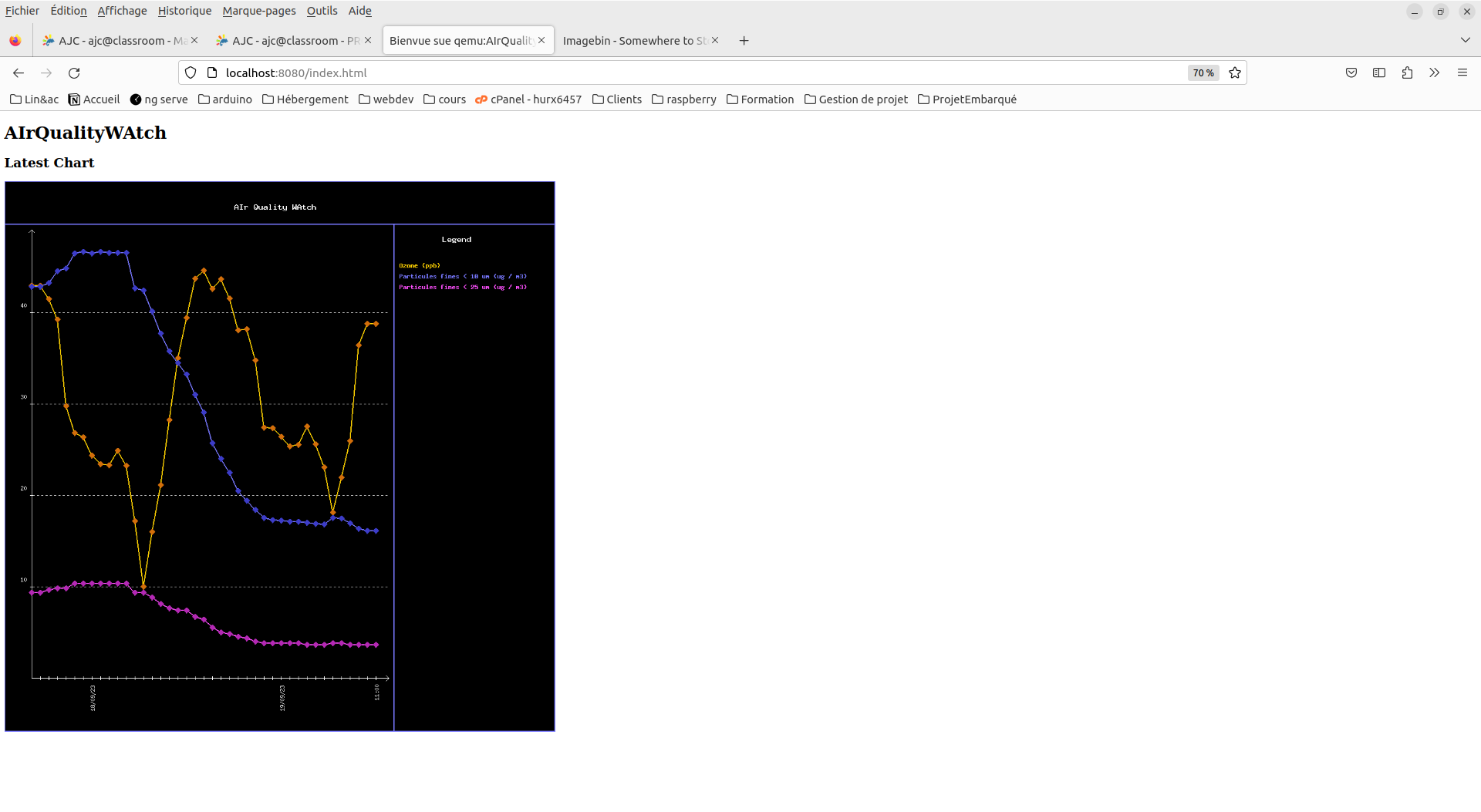Viewport: 1481px width, 812px height.
Task: Toggle the sidebar view icon
Action: point(1379,72)
